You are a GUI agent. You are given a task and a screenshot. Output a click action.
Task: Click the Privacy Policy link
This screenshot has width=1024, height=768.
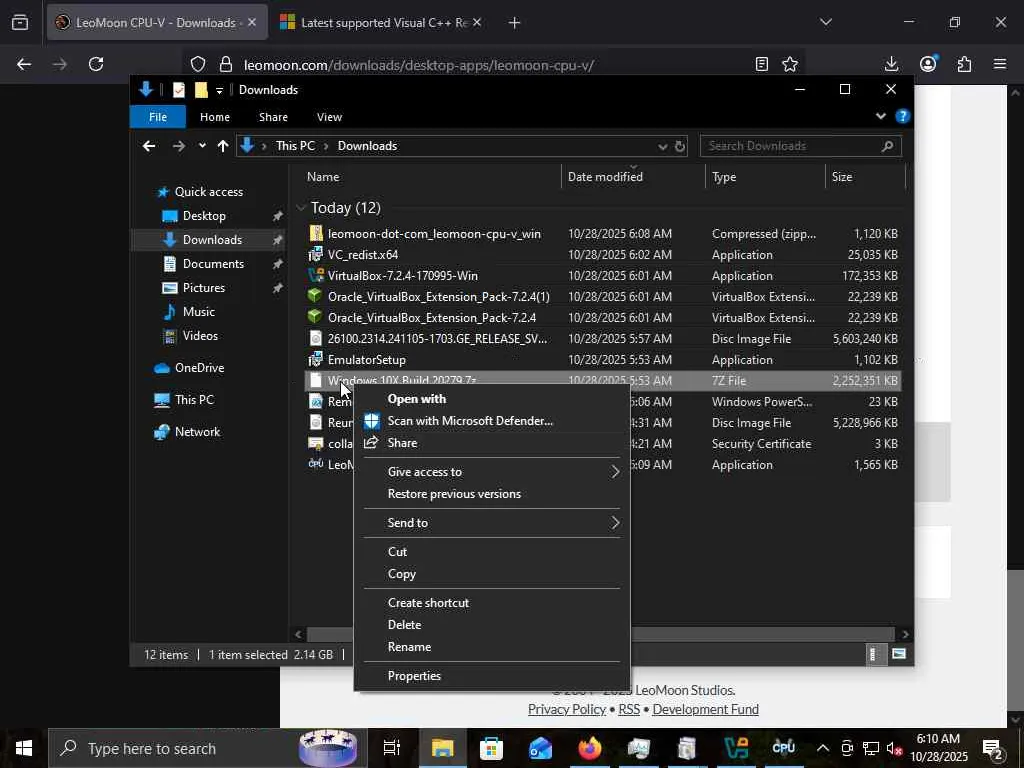click(567, 709)
